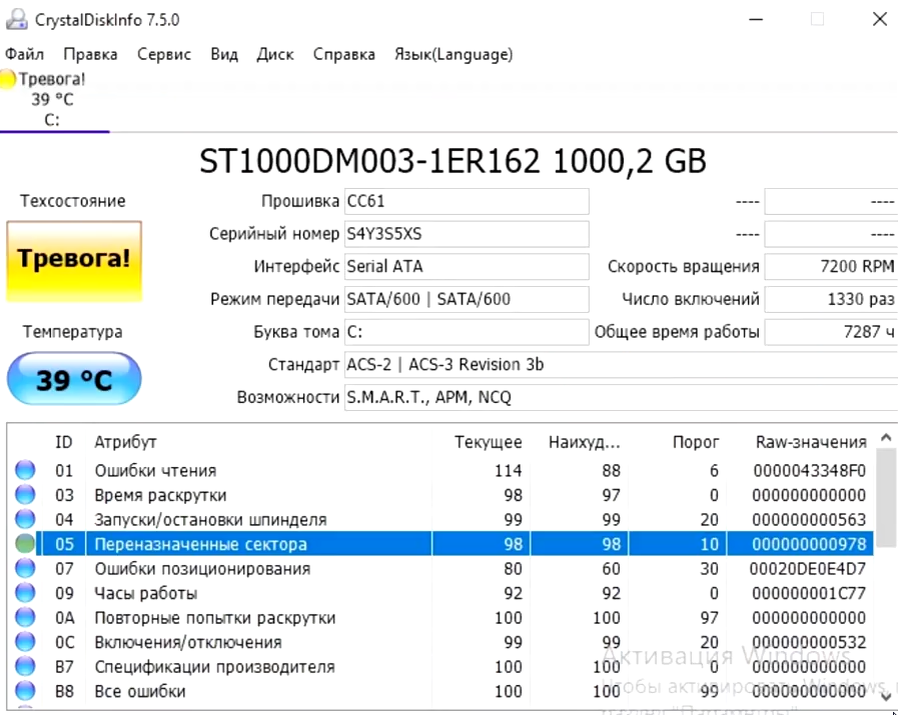Open the Диск menu

tap(275, 54)
